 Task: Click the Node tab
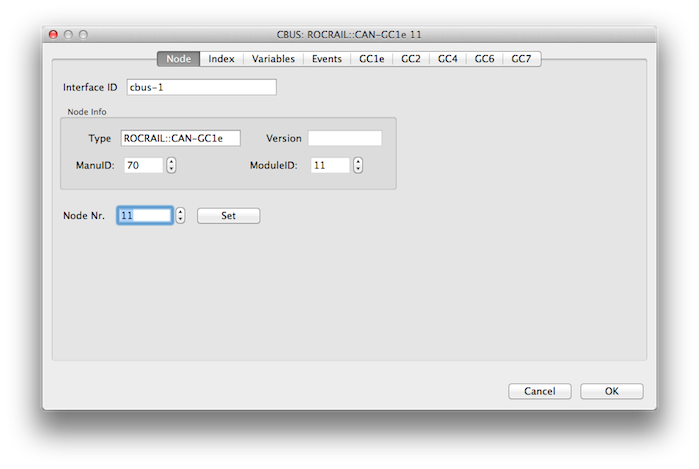pos(179,59)
